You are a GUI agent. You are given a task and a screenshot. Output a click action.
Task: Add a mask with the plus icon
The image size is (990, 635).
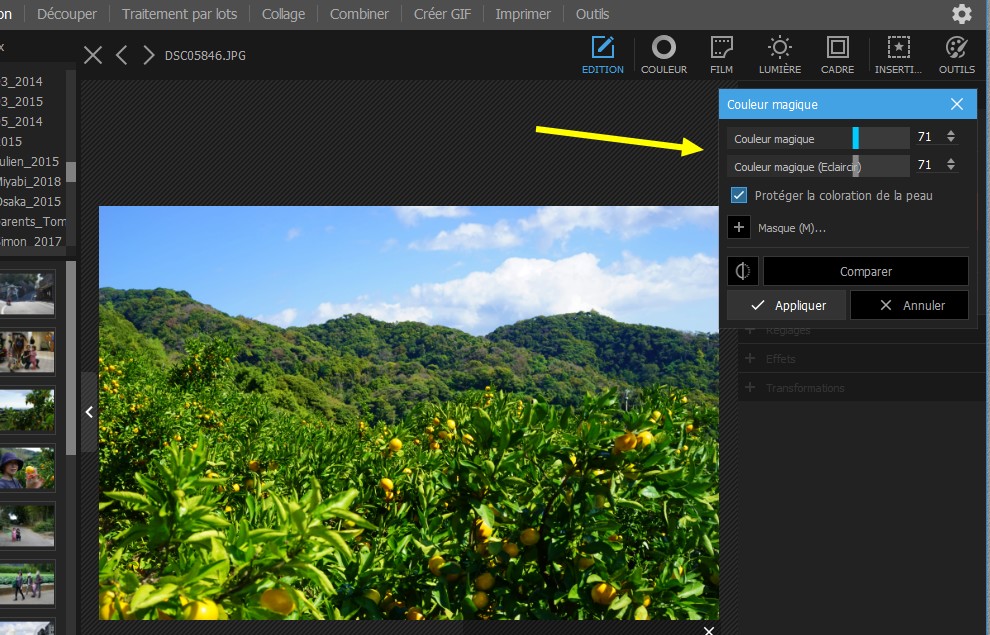(x=739, y=227)
